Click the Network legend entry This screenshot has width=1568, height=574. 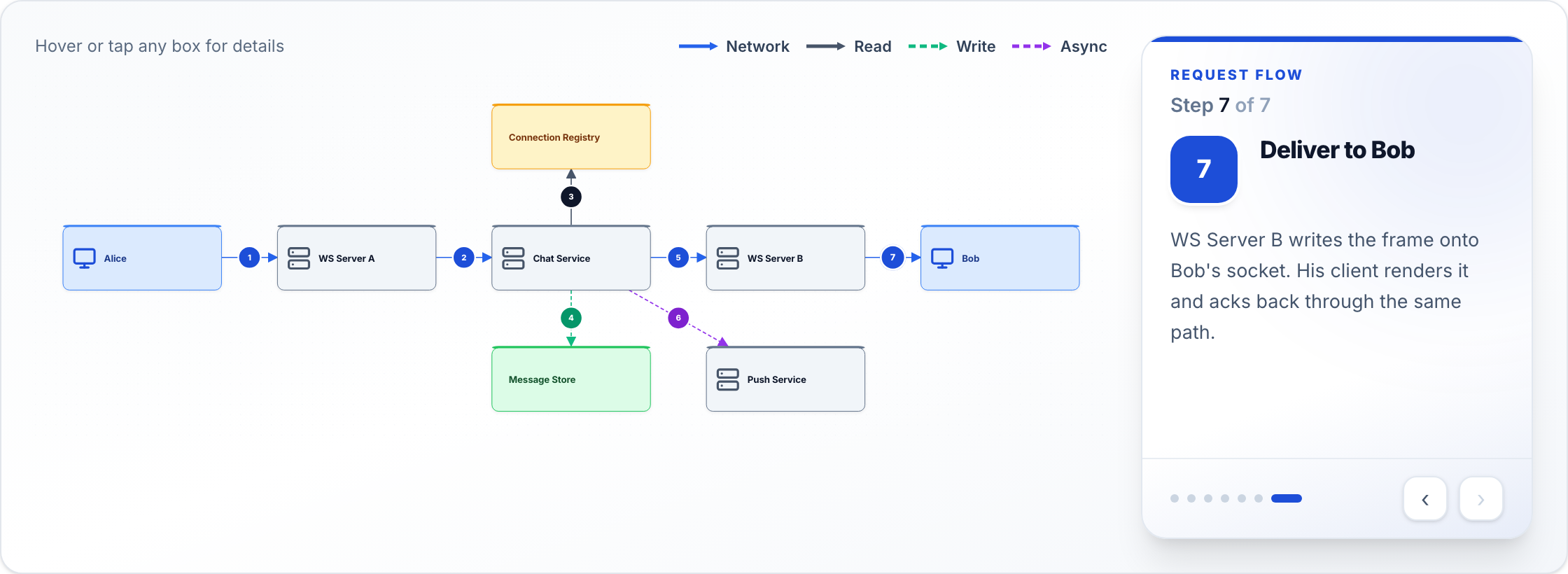click(x=734, y=46)
